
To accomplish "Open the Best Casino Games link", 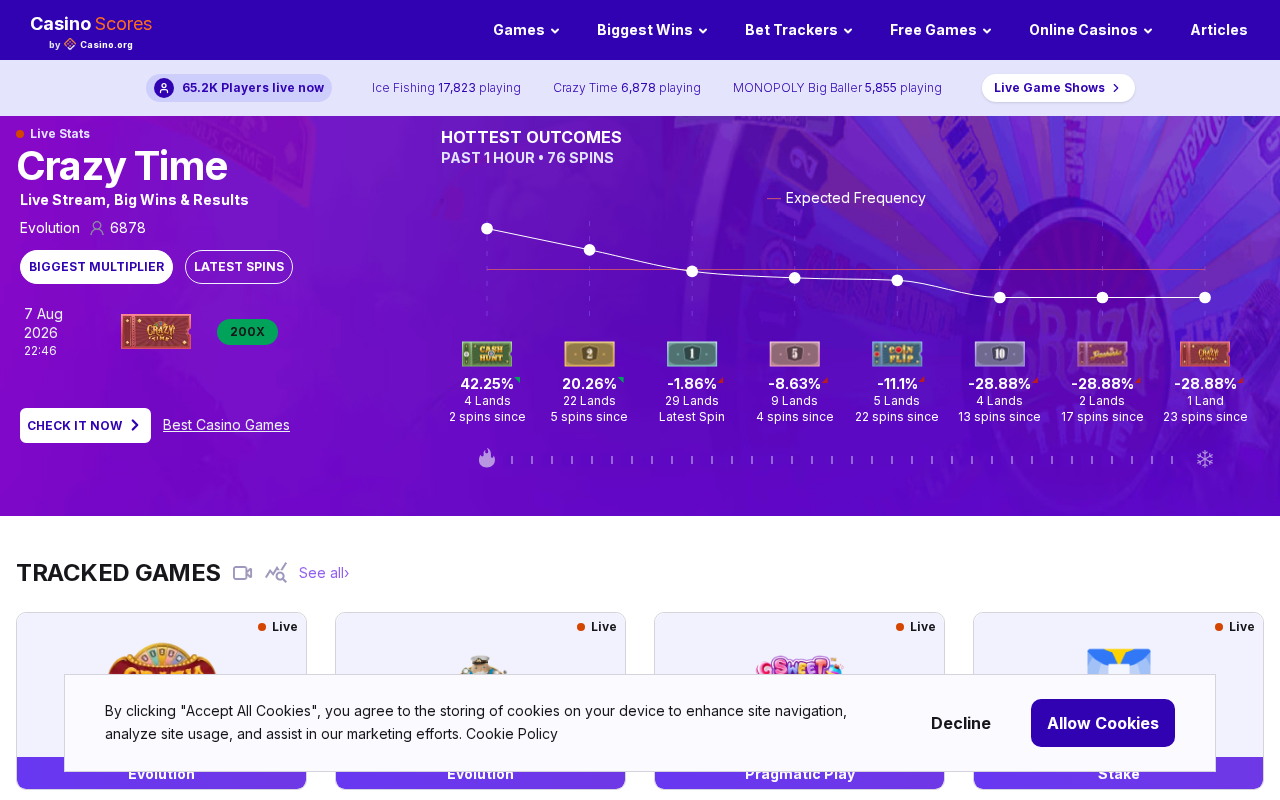I will (x=226, y=425).
